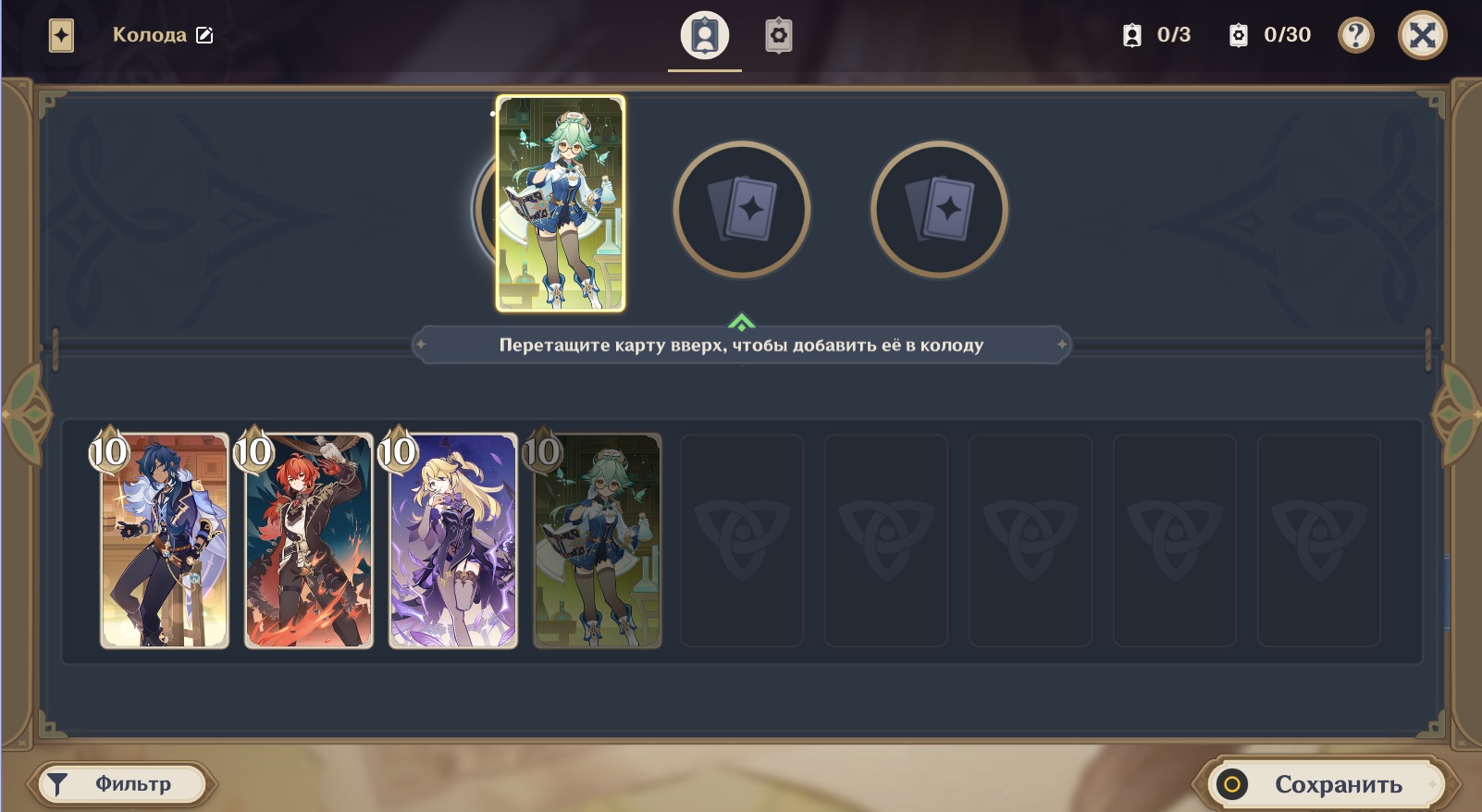Click the 0/30 action card counter icon
This screenshot has width=1482, height=812.
click(1238, 35)
